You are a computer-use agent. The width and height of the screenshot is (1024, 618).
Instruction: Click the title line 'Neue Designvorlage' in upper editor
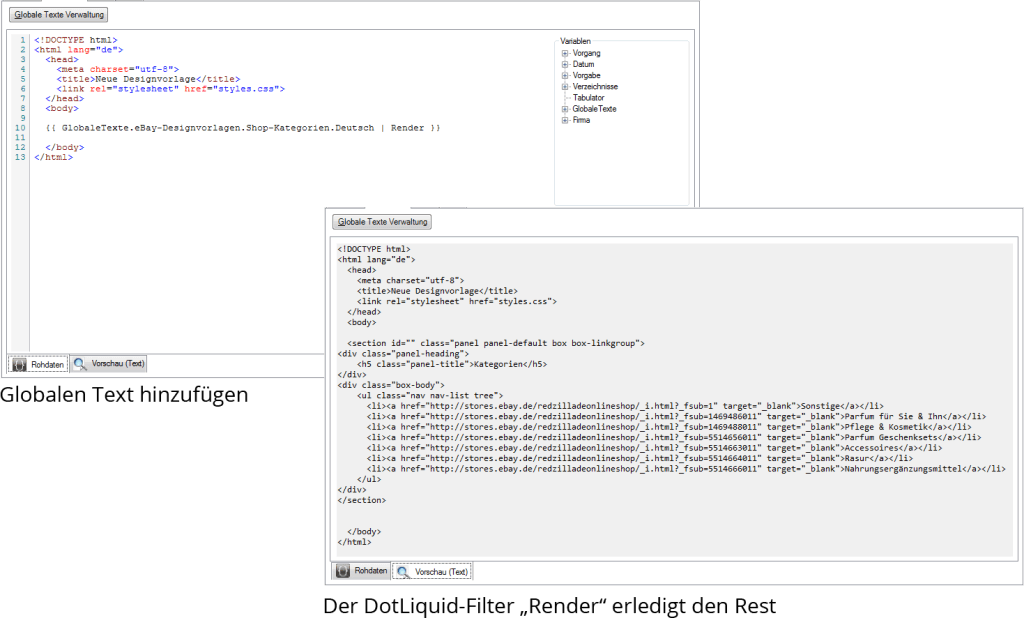click(x=149, y=78)
